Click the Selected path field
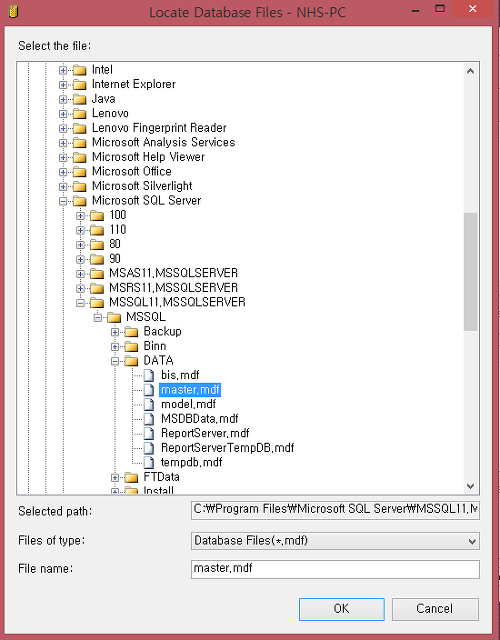 335,510
